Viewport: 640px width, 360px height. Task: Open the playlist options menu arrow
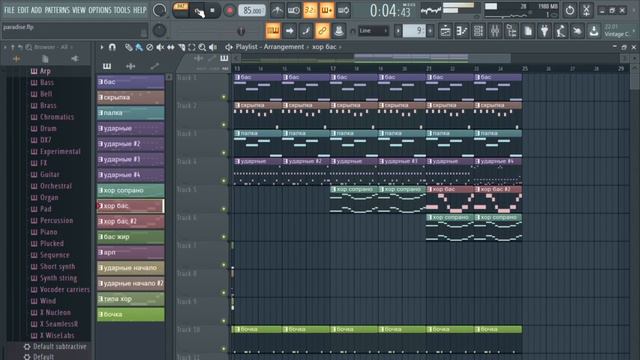click(102, 47)
